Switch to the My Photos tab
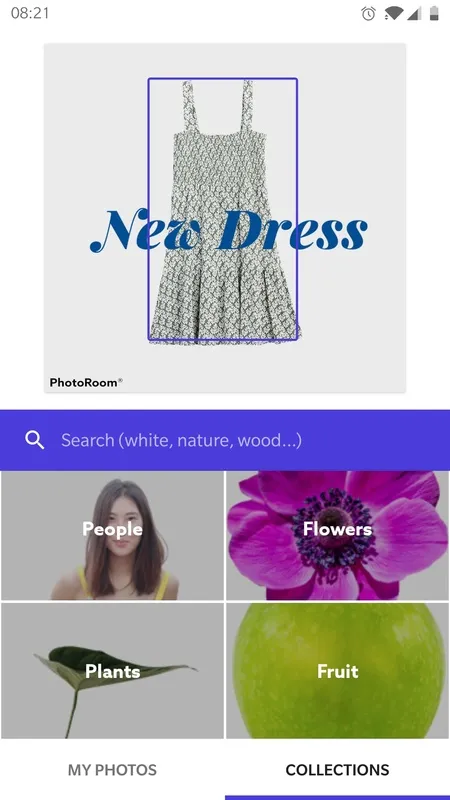This screenshot has height=800, width=450. pyautogui.click(x=112, y=769)
